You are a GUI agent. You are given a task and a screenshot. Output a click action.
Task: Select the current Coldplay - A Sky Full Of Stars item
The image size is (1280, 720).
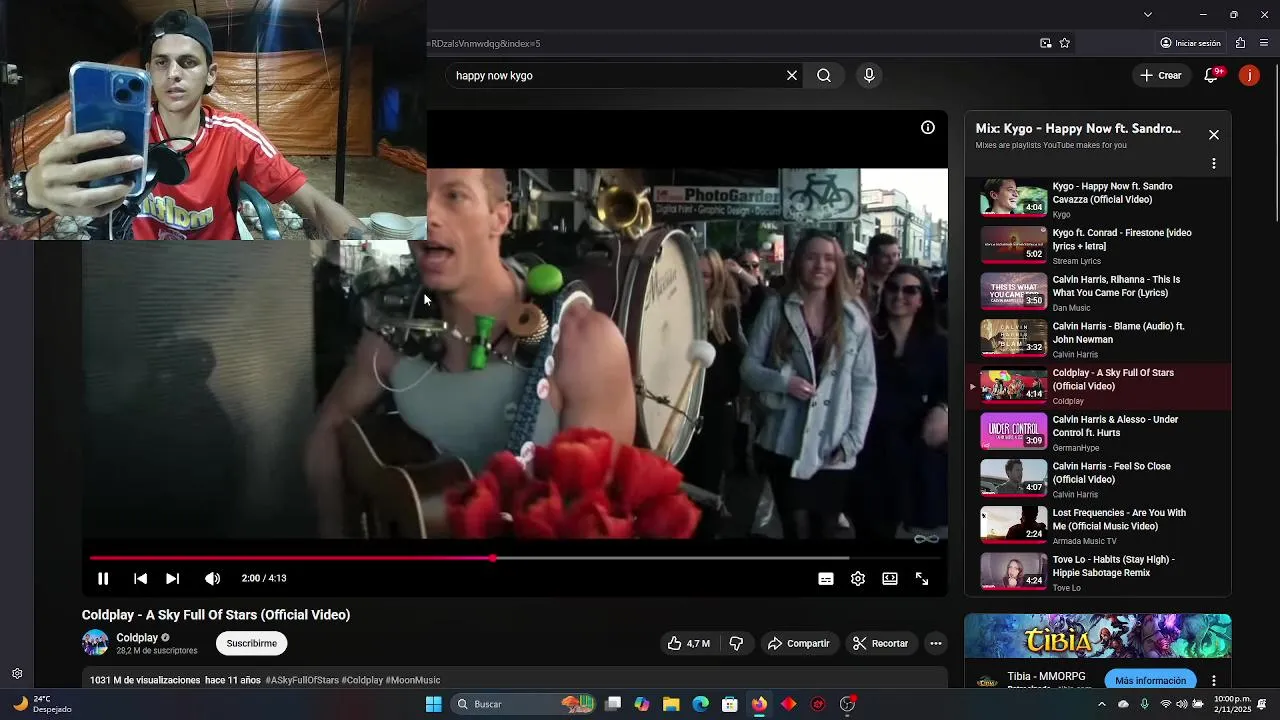pos(1098,386)
